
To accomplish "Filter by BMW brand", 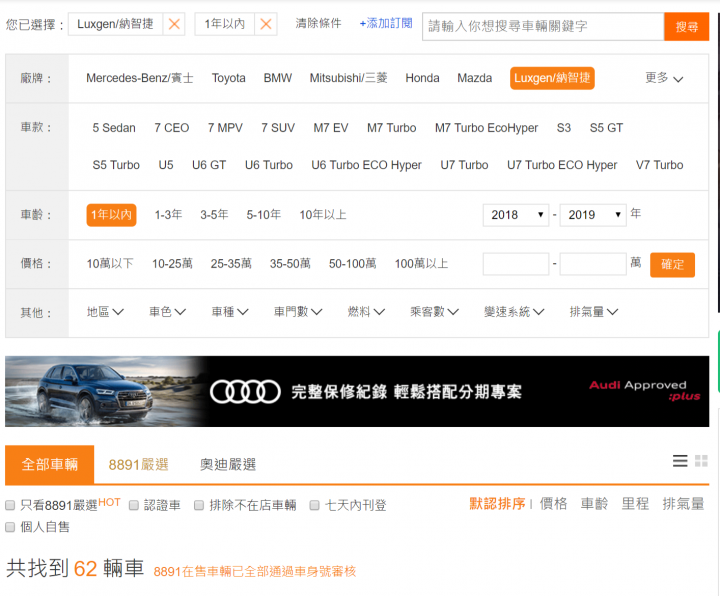I will 278,78.
